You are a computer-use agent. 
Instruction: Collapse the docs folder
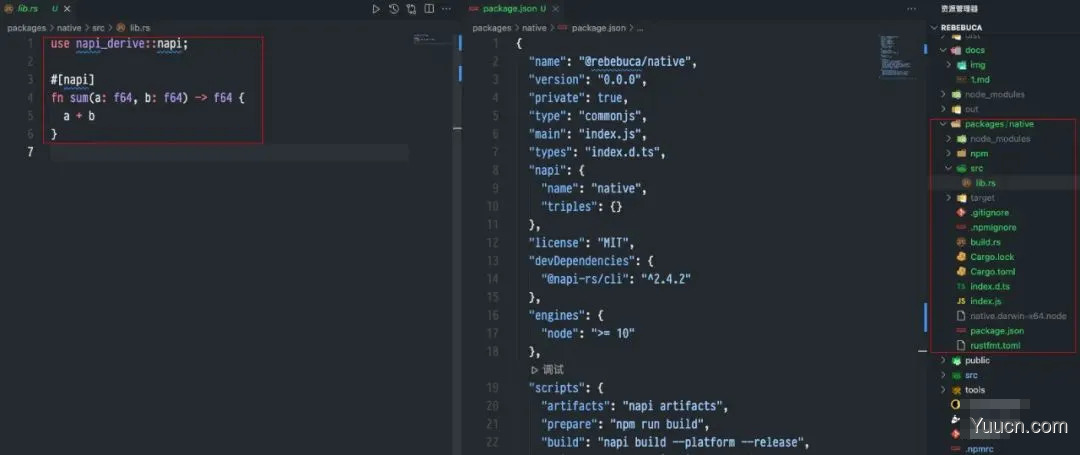(944, 50)
